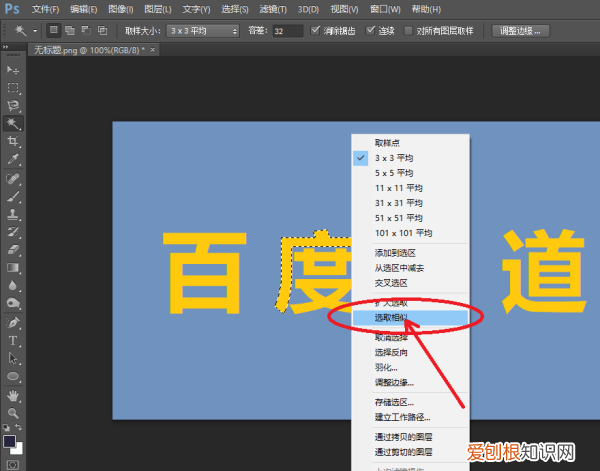Switch to the 无标题.png document tab
The image size is (600, 471).
89,50
